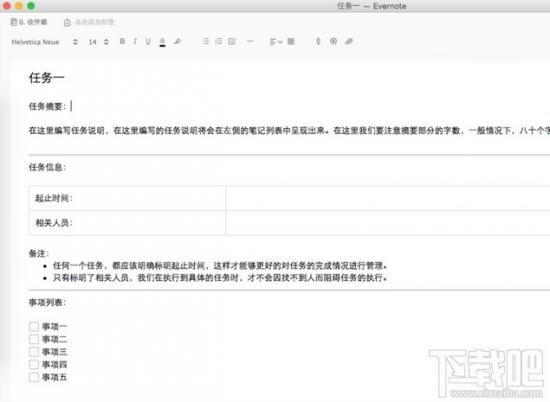This screenshot has width=550, height=402.
Task: Click the empty cell beside 起止时间
Action: (x=388, y=198)
